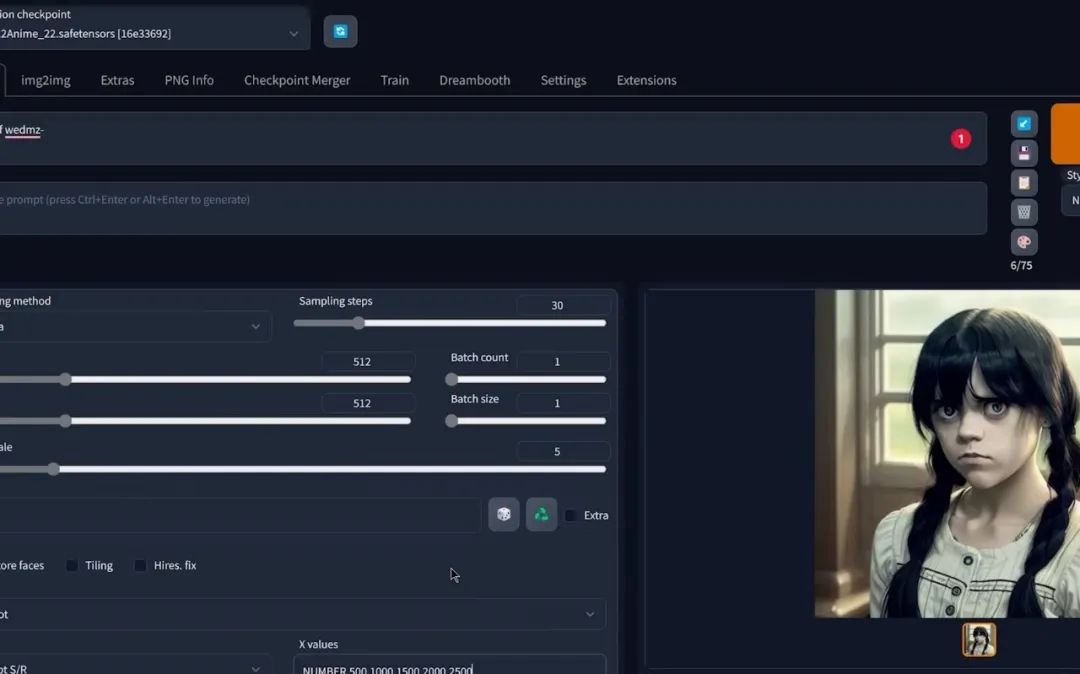
Task: Open the Dreambooth tab
Action: pyautogui.click(x=474, y=80)
